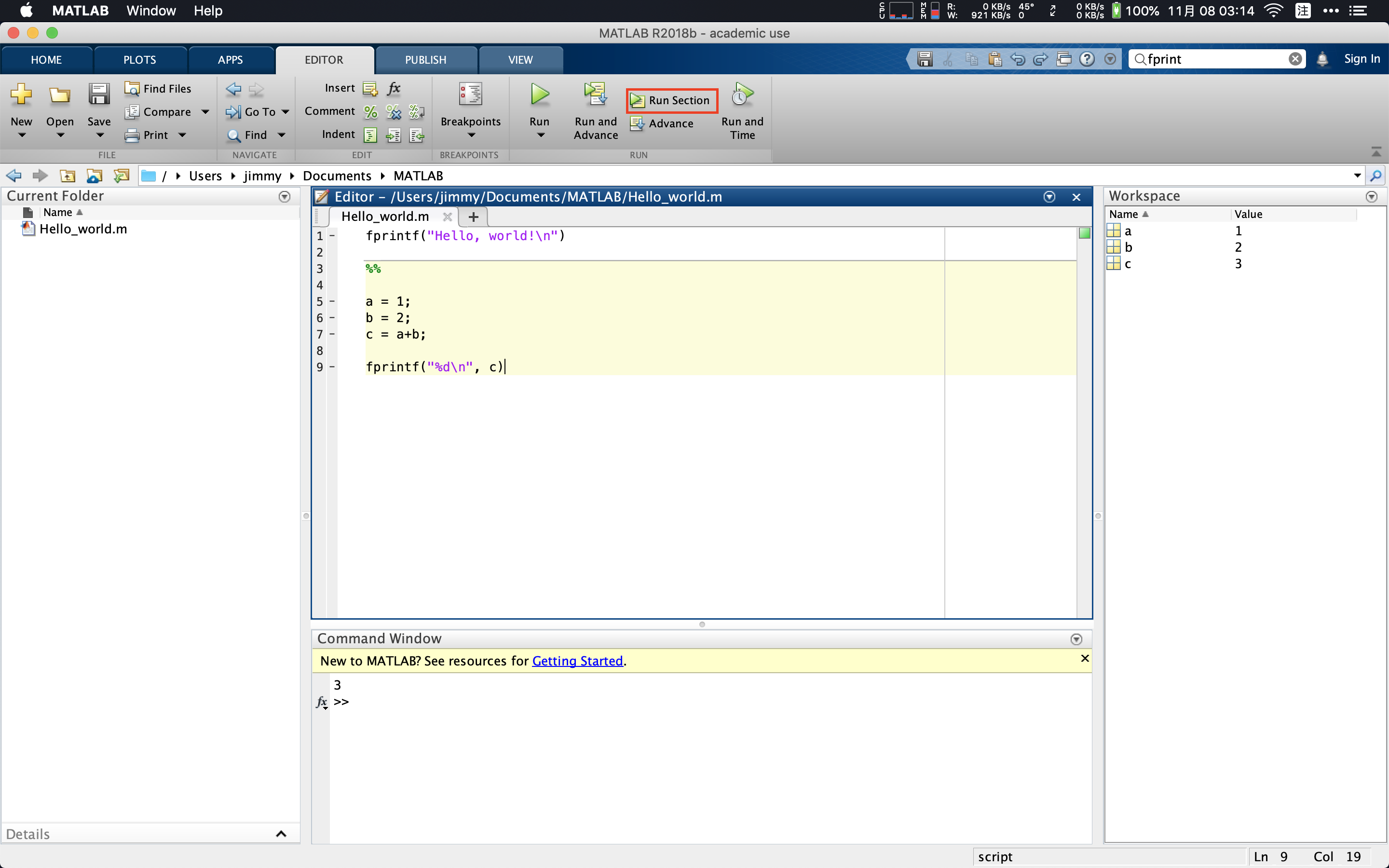Follow the Getting Started link
This screenshot has height=868, width=1389.
tap(577, 661)
